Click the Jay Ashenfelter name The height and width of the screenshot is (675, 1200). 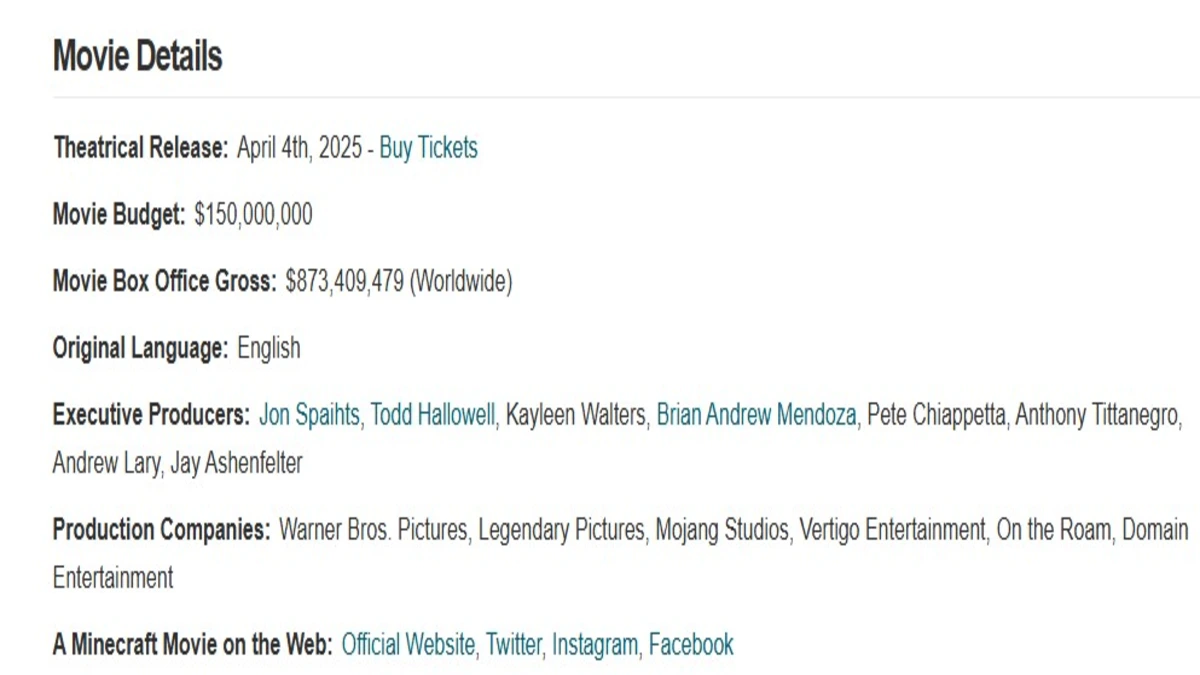[x=236, y=464]
